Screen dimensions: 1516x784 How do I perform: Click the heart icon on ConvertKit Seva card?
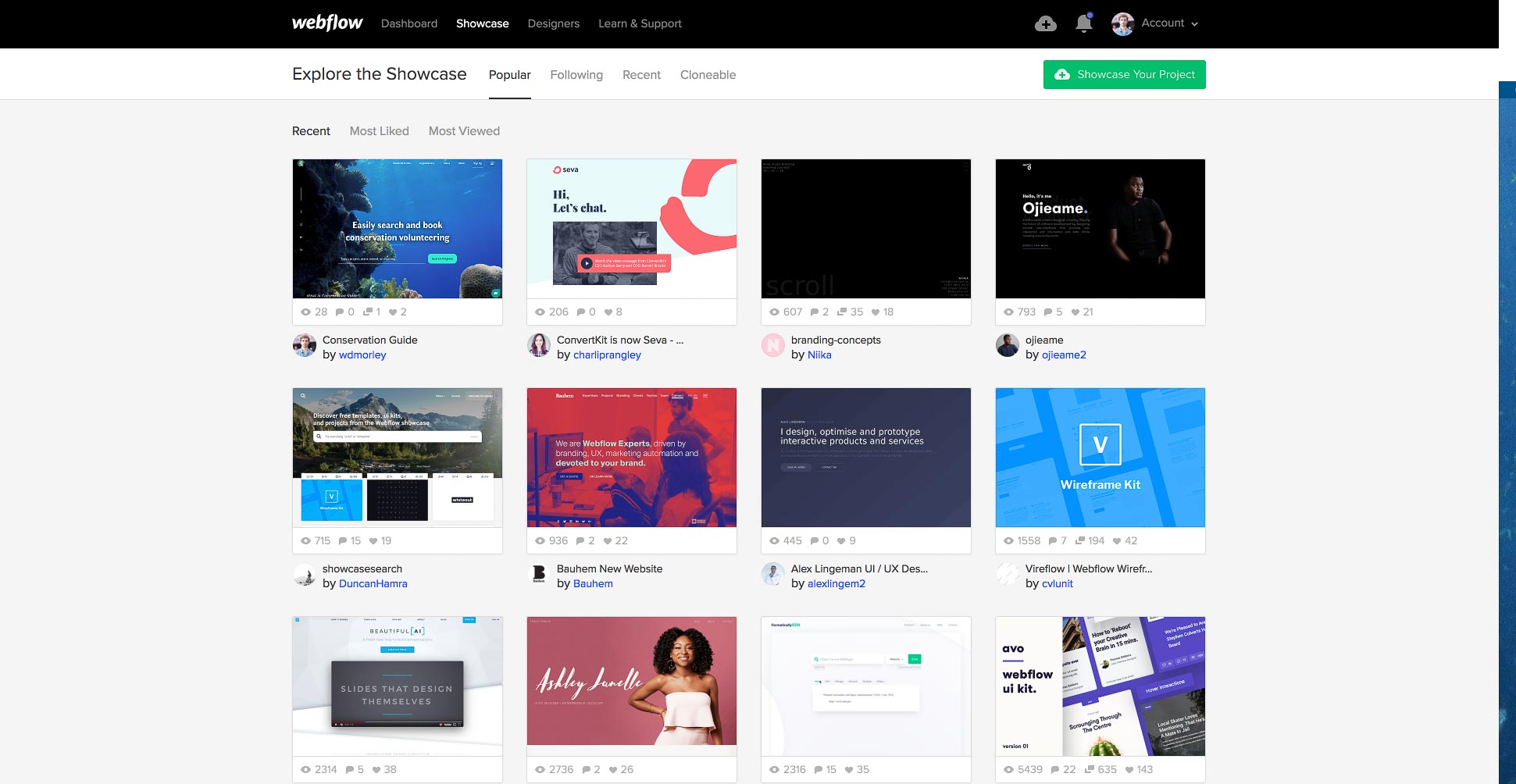pyautogui.click(x=608, y=312)
